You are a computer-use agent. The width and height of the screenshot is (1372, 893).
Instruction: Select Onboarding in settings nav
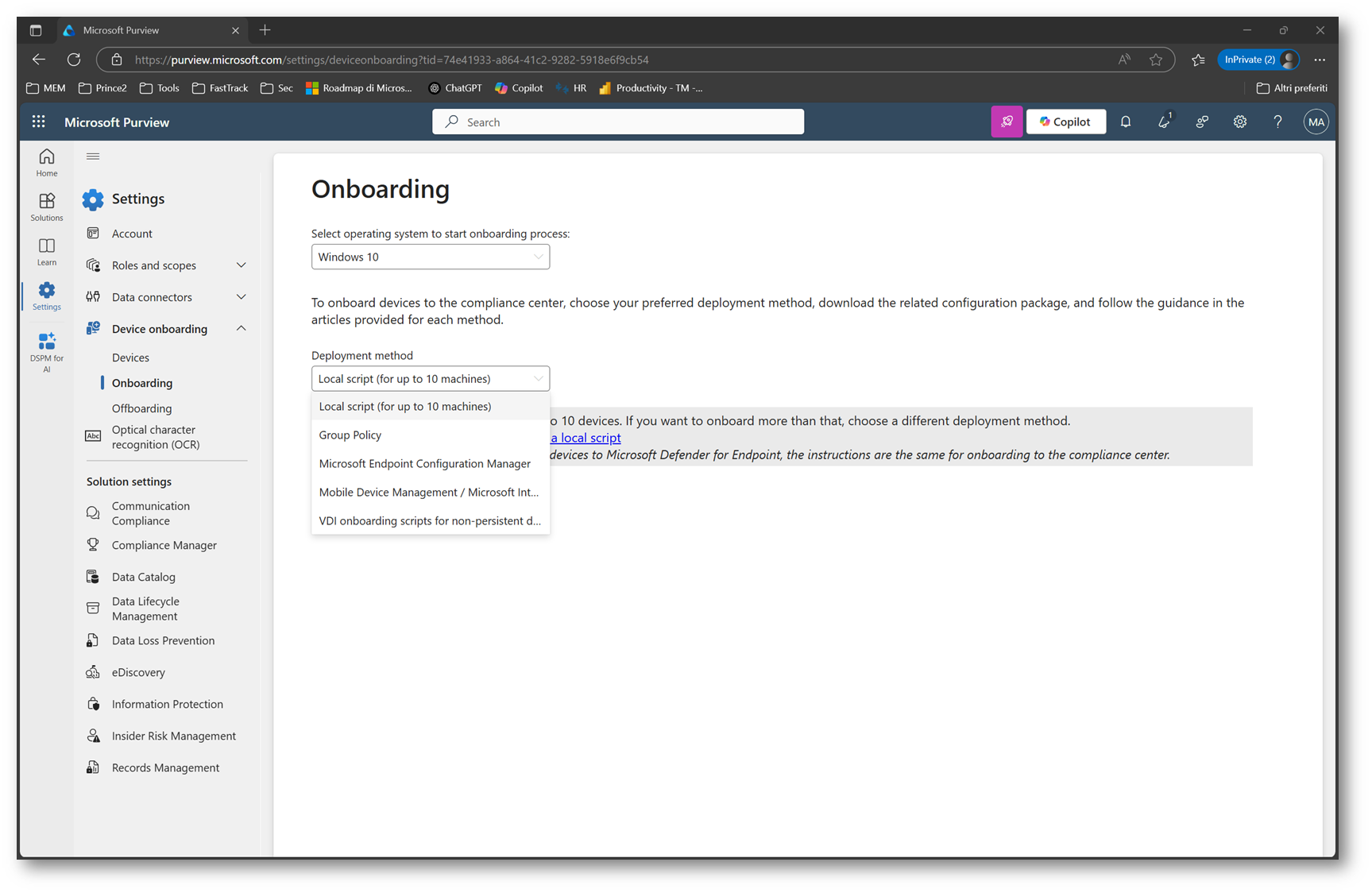click(142, 383)
